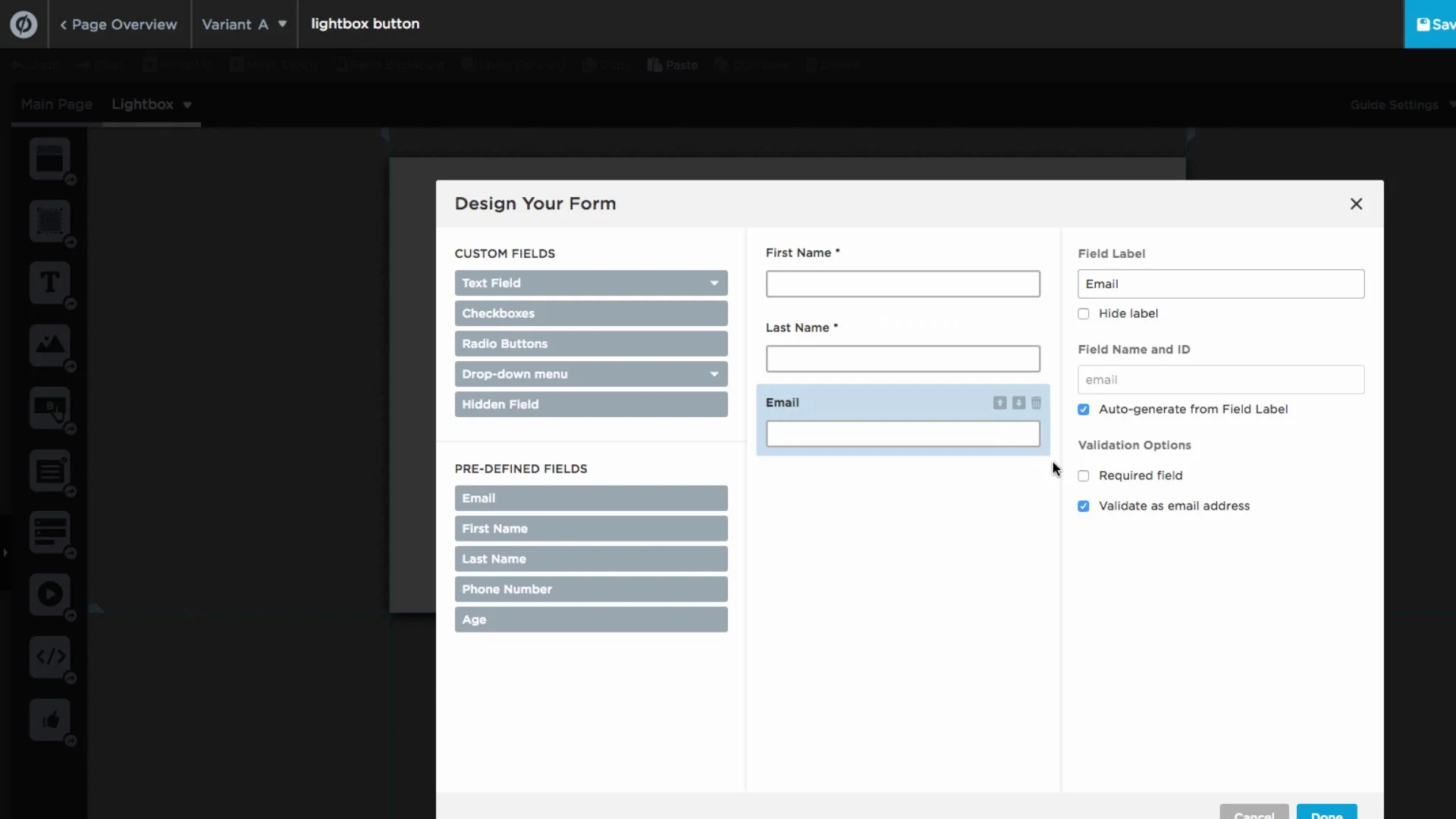This screenshot has width=1456, height=819.
Task: Add the pre-defined Phone Number field
Action: [x=591, y=589]
